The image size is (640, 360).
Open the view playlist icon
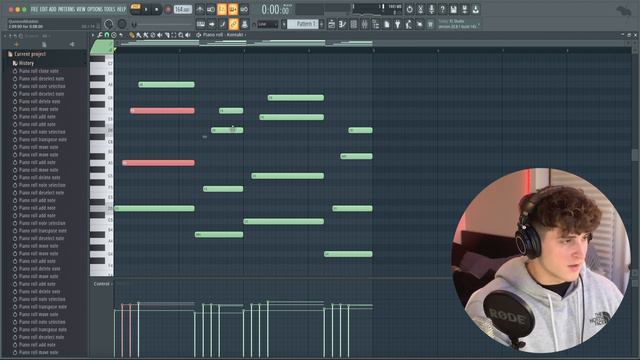[x=331, y=24]
